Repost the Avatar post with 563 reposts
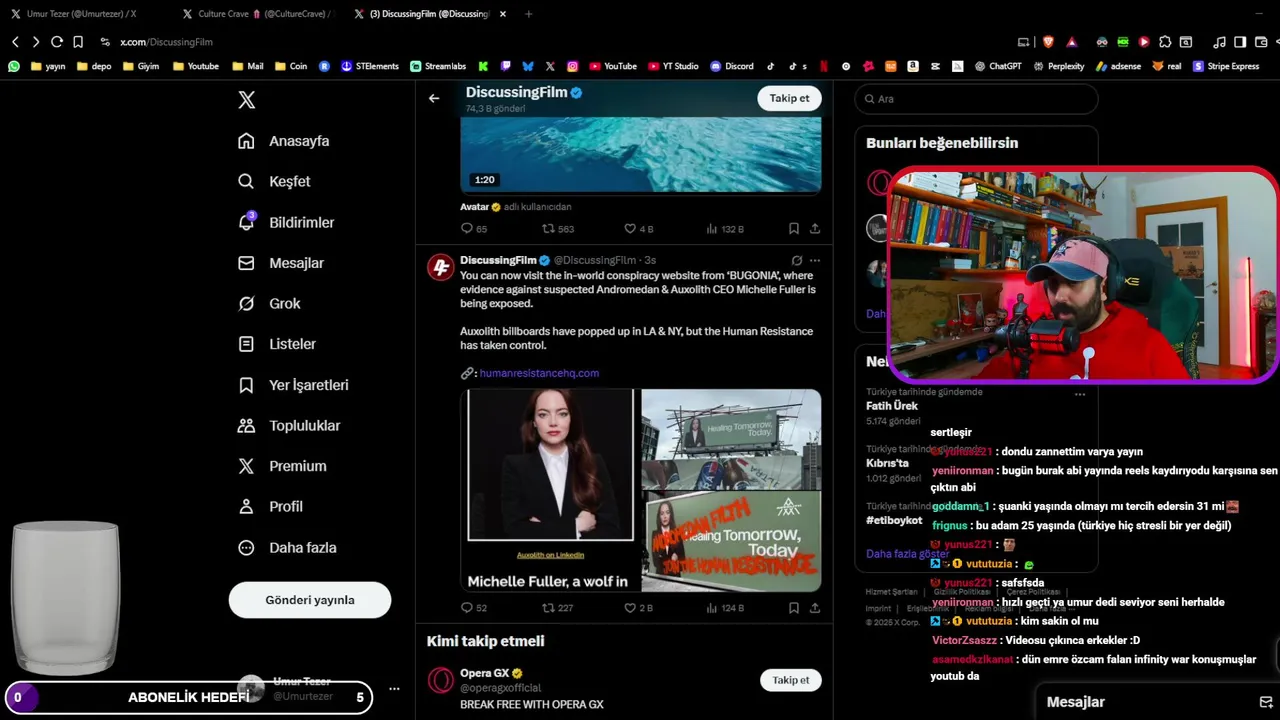The height and width of the screenshot is (720, 1280). (x=557, y=229)
